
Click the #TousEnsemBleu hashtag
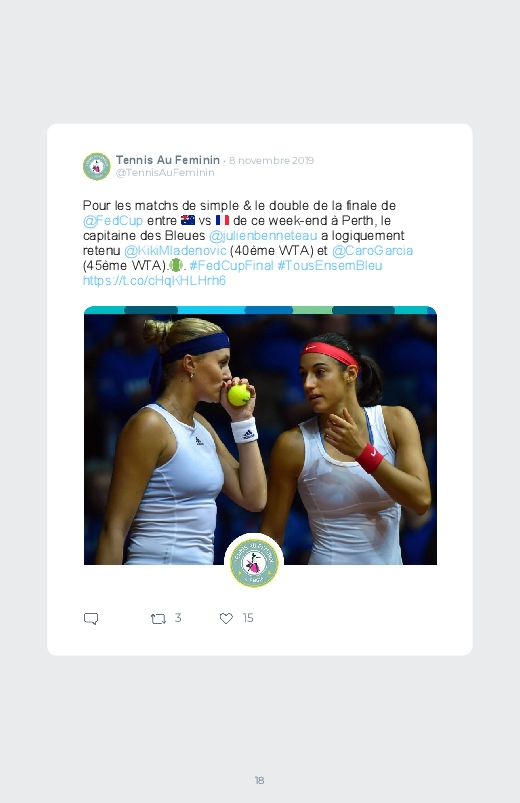[x=330, y=265]
